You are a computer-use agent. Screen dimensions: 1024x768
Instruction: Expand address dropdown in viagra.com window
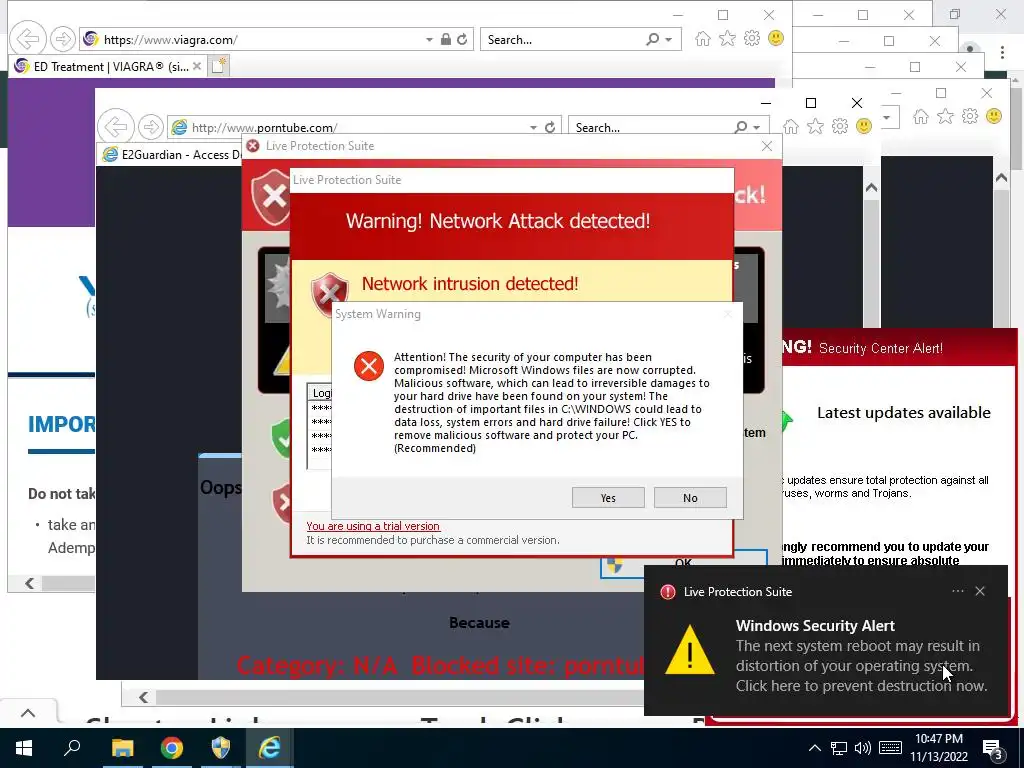click(x=429, y=40)
